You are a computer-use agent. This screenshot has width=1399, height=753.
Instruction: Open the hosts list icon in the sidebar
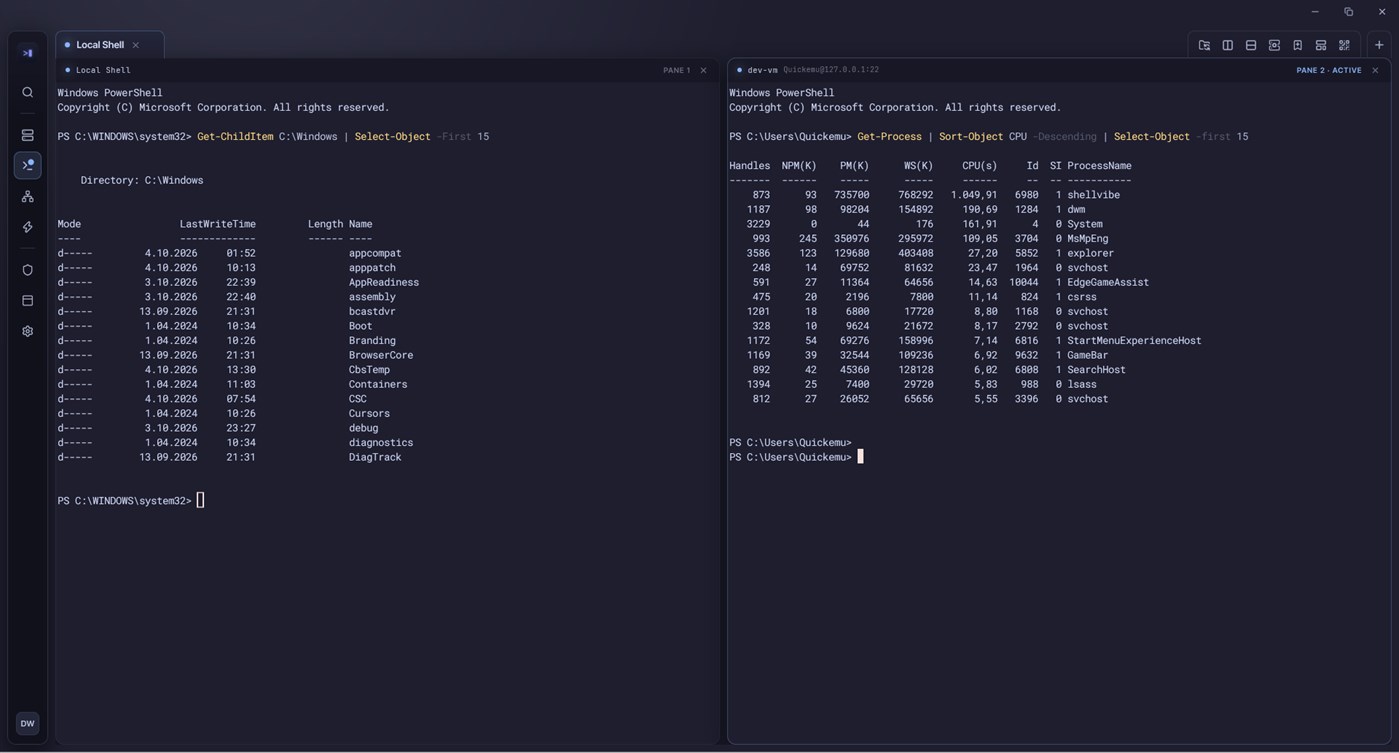[x=28, y=135]
